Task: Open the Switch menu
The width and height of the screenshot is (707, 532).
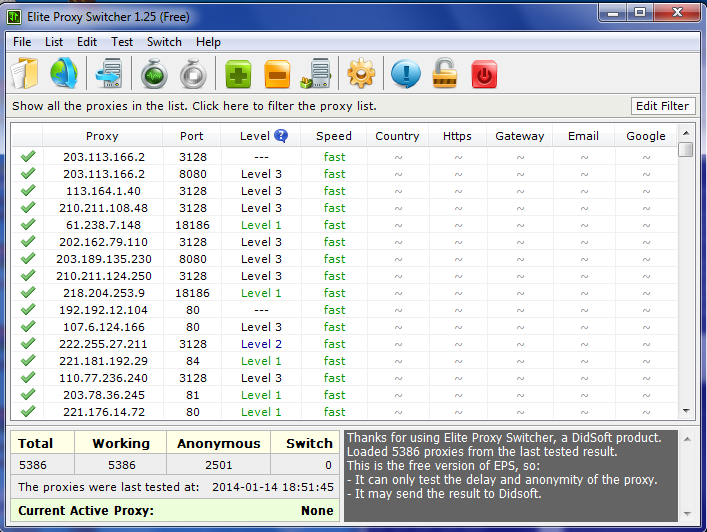Action: [x=164, y=42]
